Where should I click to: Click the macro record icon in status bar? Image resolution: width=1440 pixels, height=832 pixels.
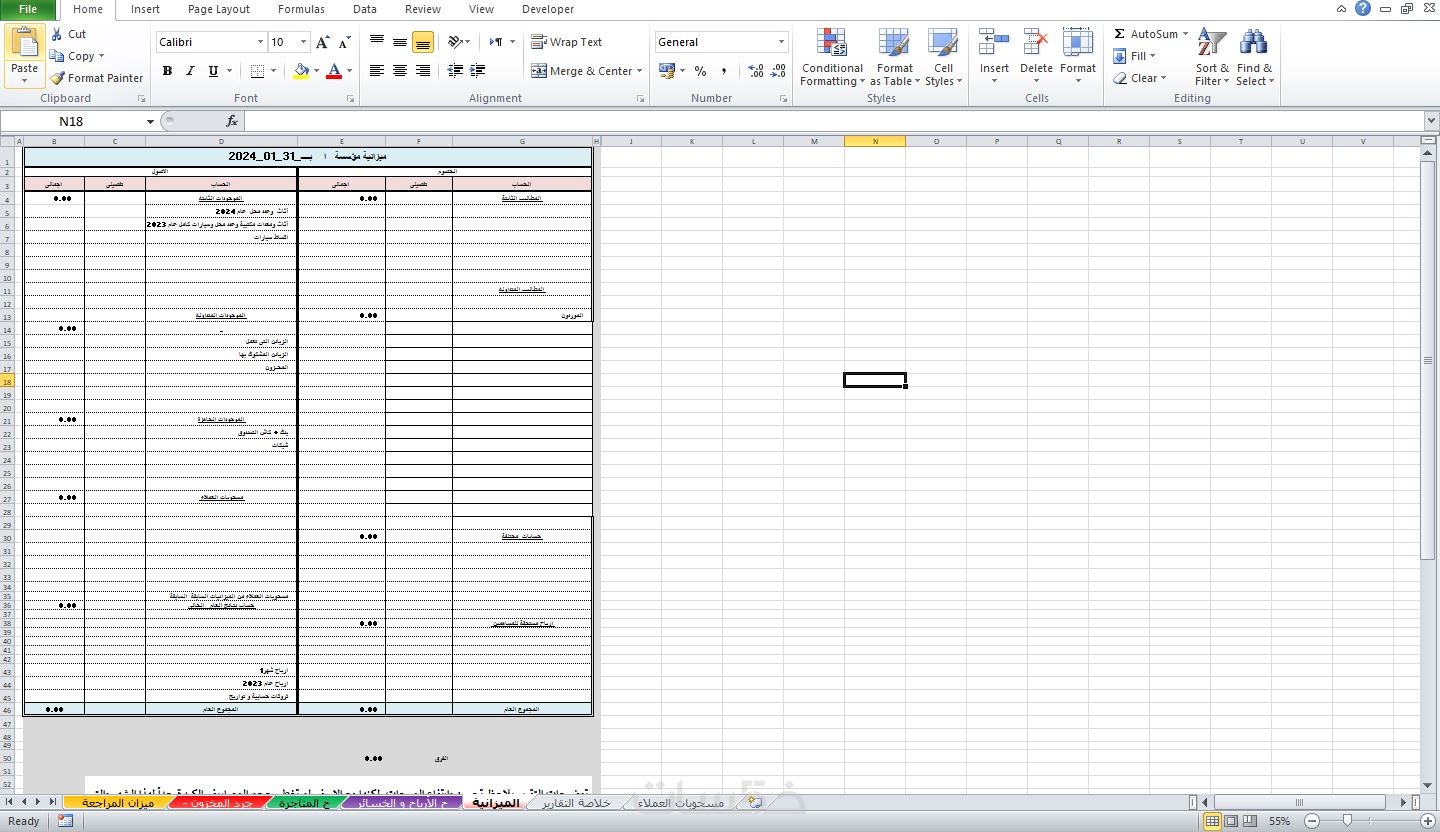65,821
